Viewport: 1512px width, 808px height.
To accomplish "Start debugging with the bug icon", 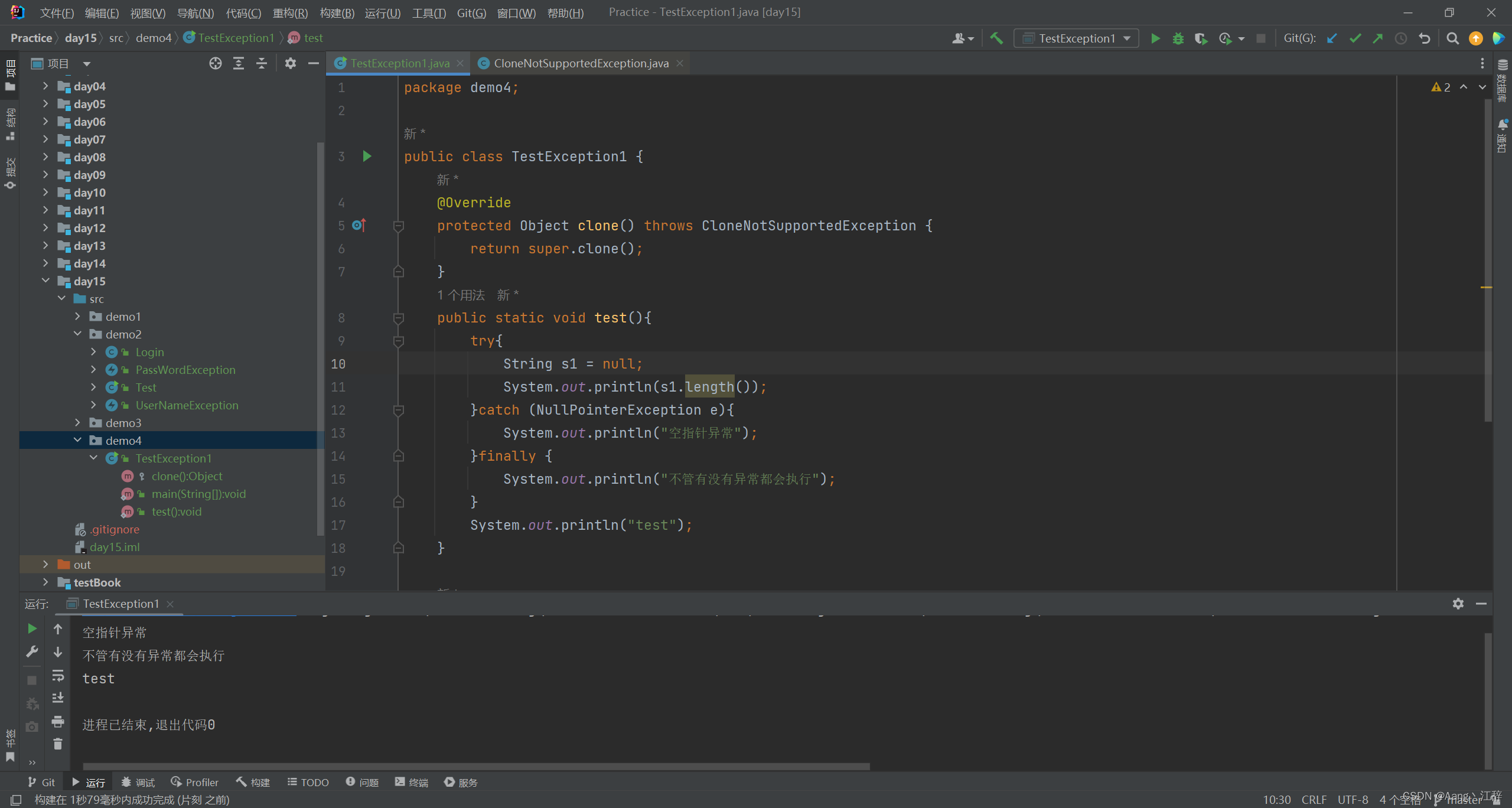I will click(1178, 38).
